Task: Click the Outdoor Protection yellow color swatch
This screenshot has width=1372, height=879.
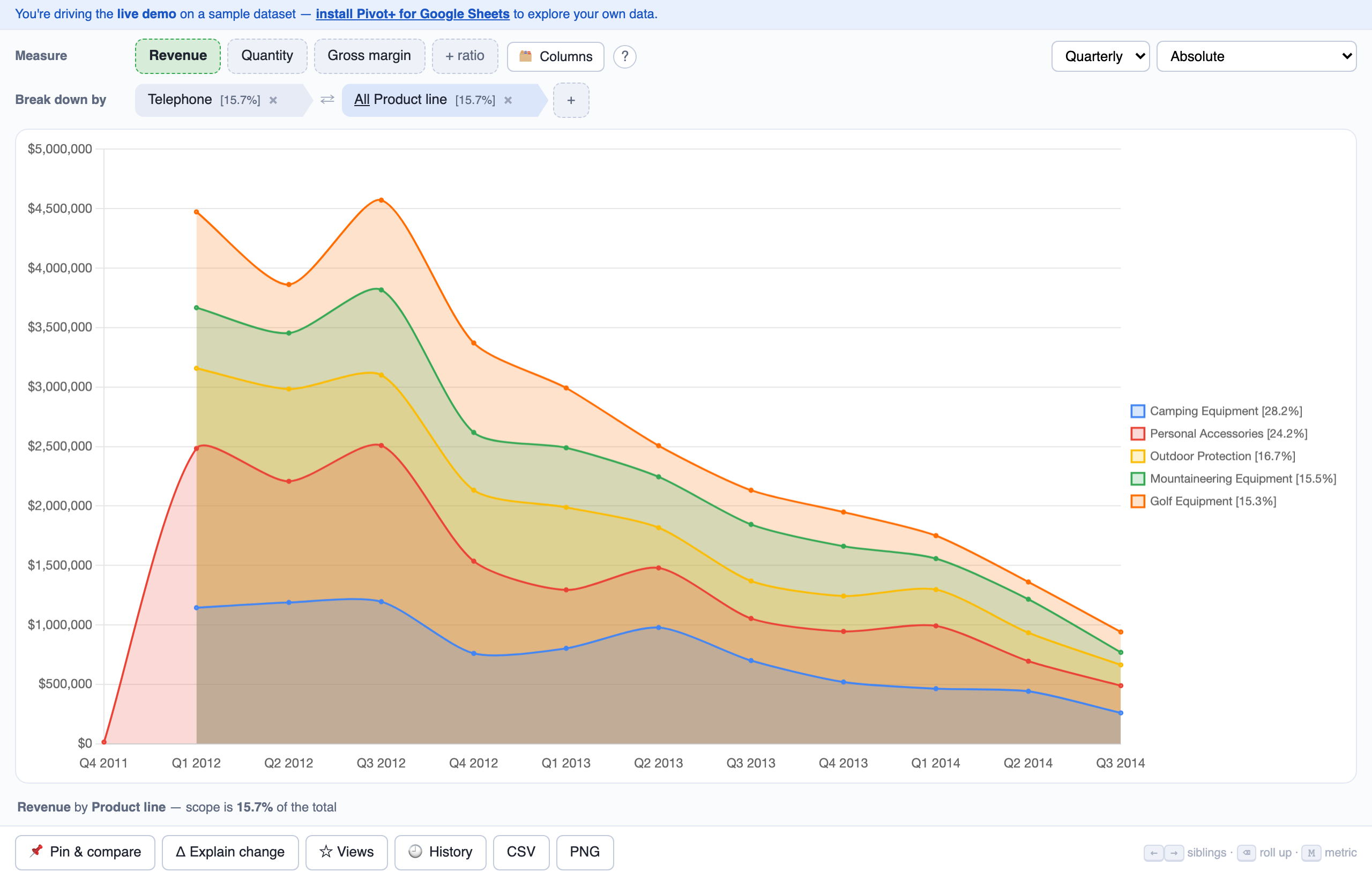Action: coord(1137,456)
